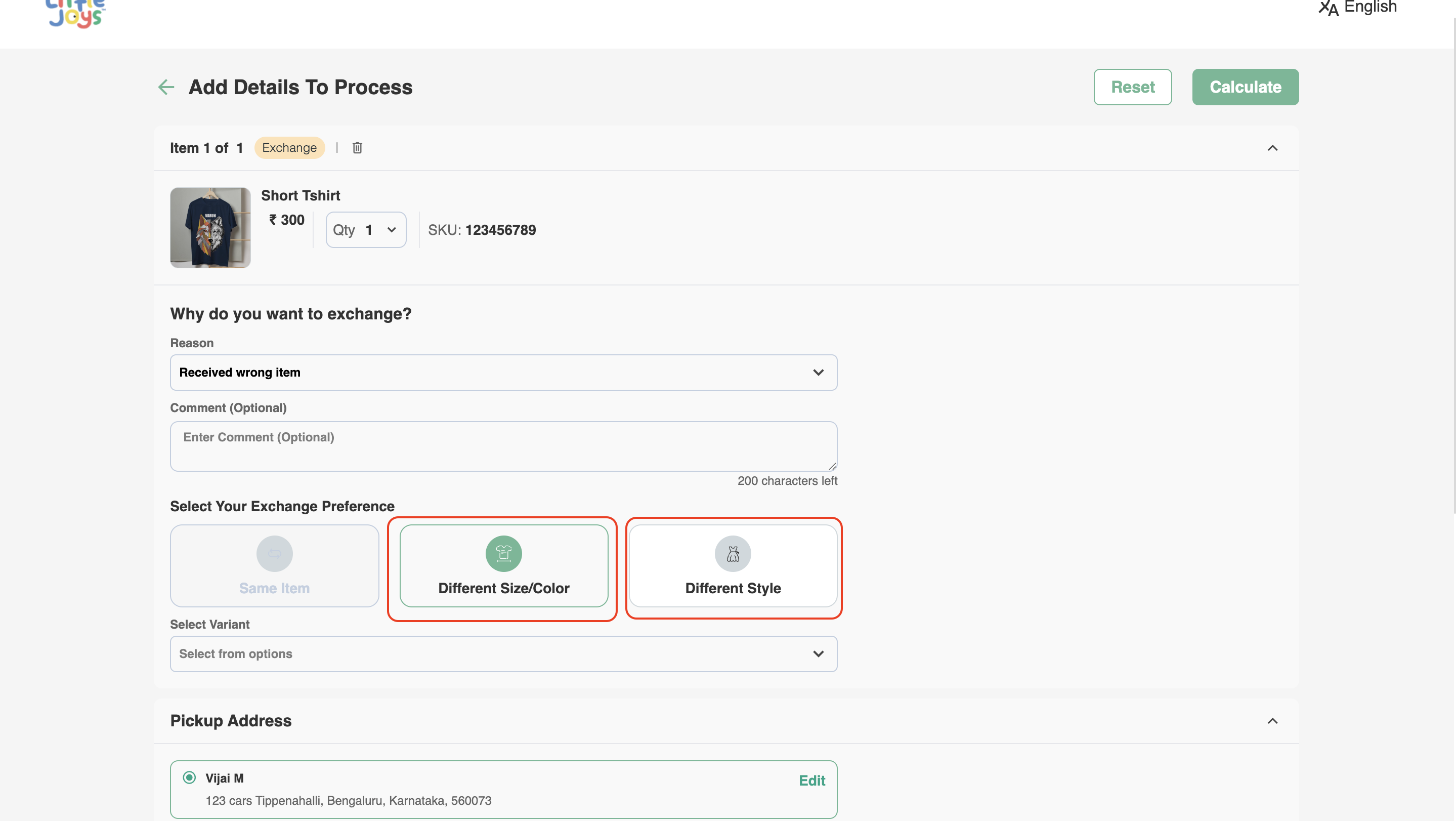Image resolution: width=1456 pixels, height=821 pixels.
Task: Select the Vijai M address radio button
Action: click(189, 777)
